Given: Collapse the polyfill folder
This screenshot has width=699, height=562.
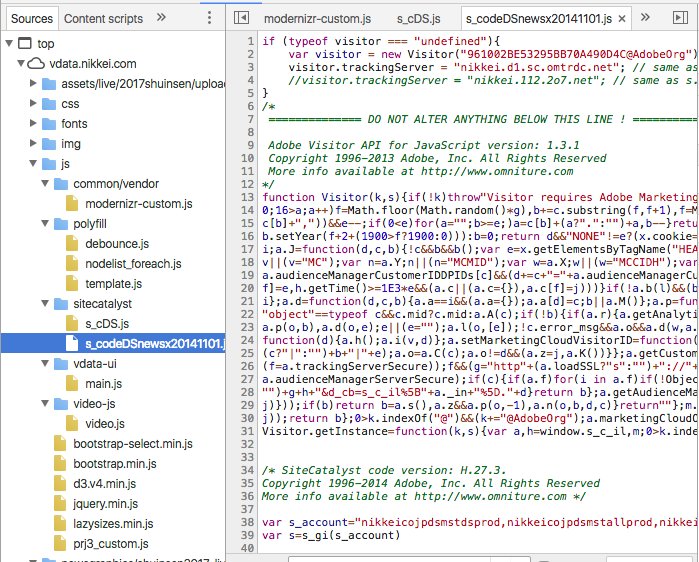Looking at the screenshot, I should pos(45,224).
